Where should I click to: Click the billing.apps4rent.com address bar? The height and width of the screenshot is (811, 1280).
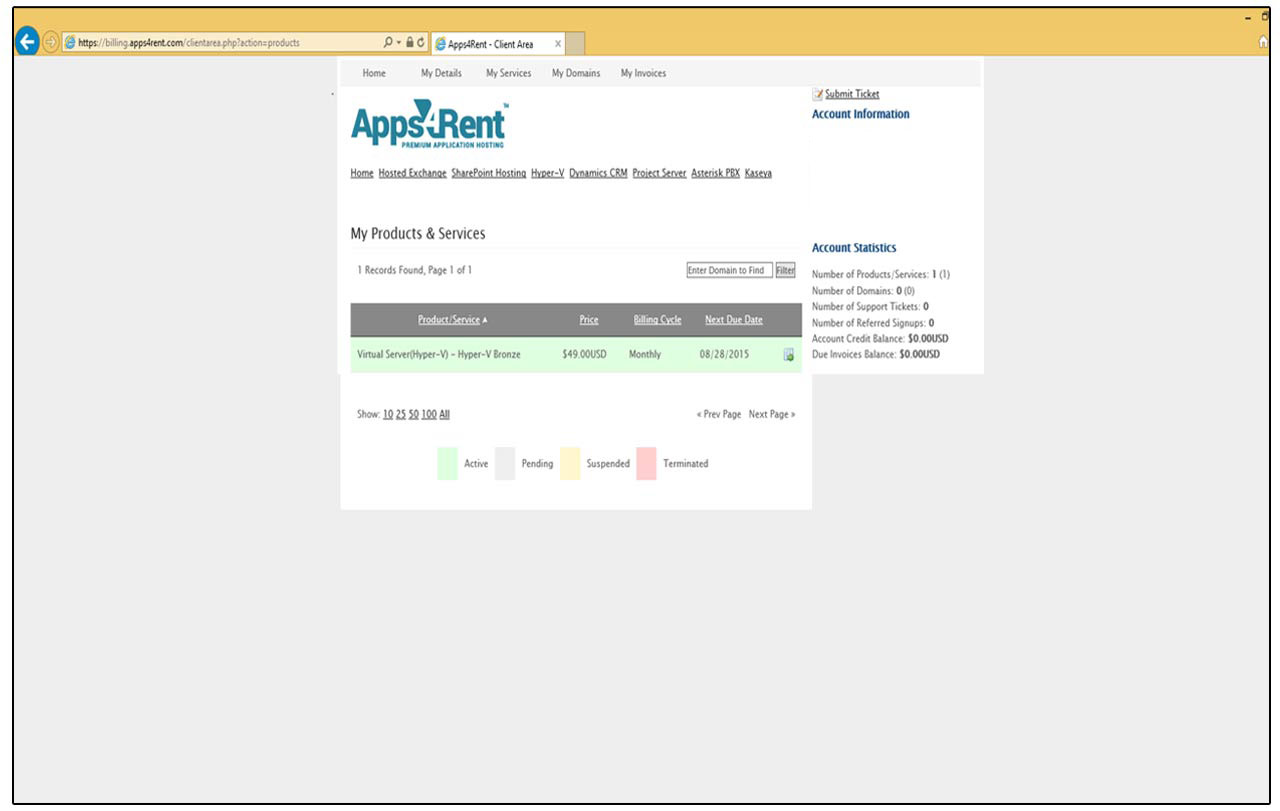[222, 43]
